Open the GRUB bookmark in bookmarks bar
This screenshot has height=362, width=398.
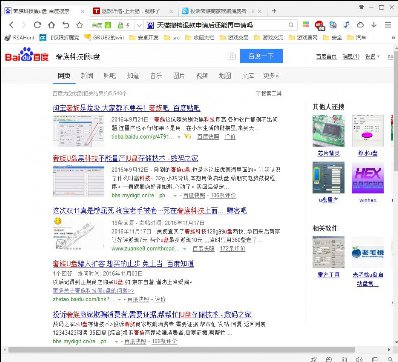coord(104,38)
